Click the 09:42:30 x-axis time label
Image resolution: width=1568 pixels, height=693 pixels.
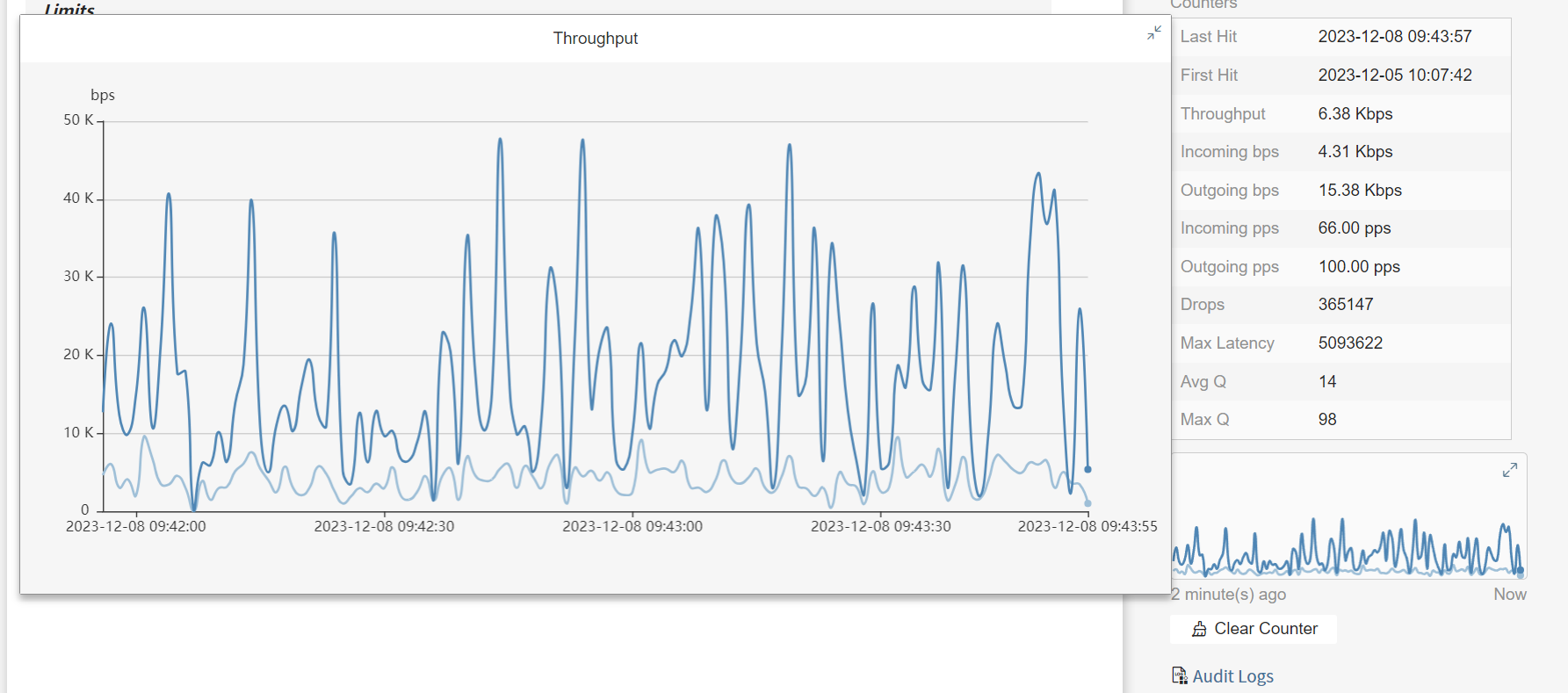coord(384,526)
